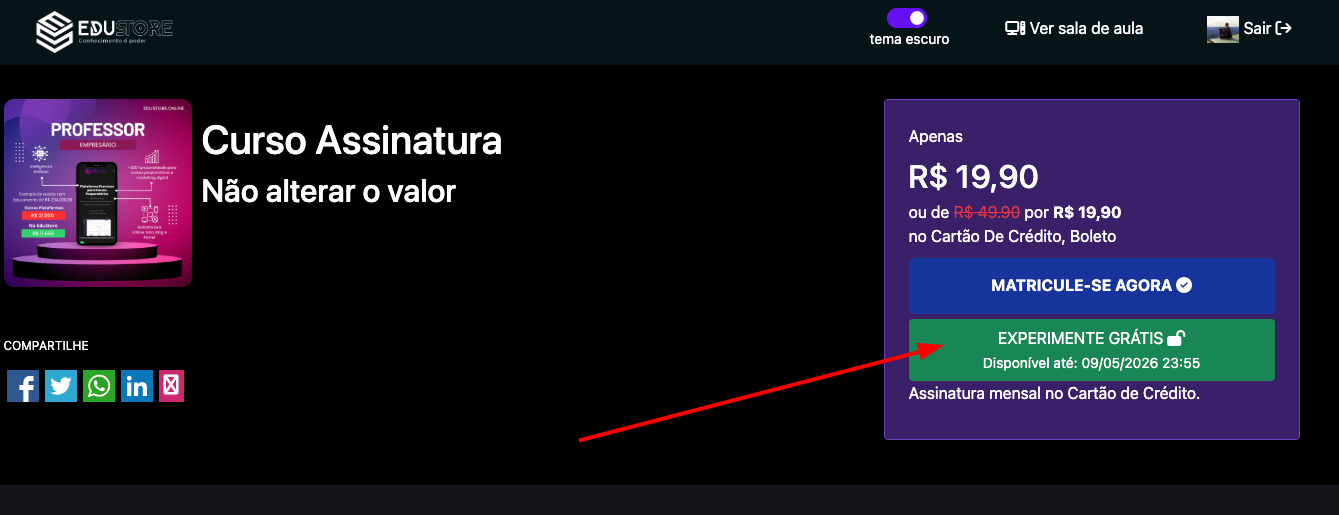Click the user avatar photo in the header
The width and height of the screenshot is (1339, 515).
[x=1222, y=29]
